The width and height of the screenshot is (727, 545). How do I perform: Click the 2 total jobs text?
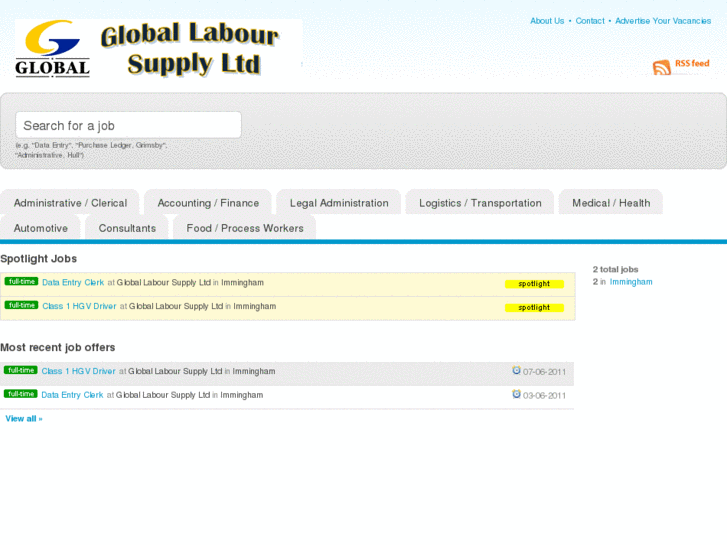(x=615, y=269)
